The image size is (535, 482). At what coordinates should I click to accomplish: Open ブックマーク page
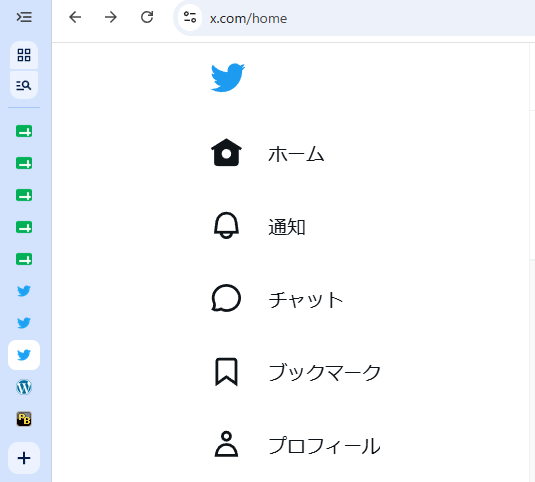coord(324,373)
